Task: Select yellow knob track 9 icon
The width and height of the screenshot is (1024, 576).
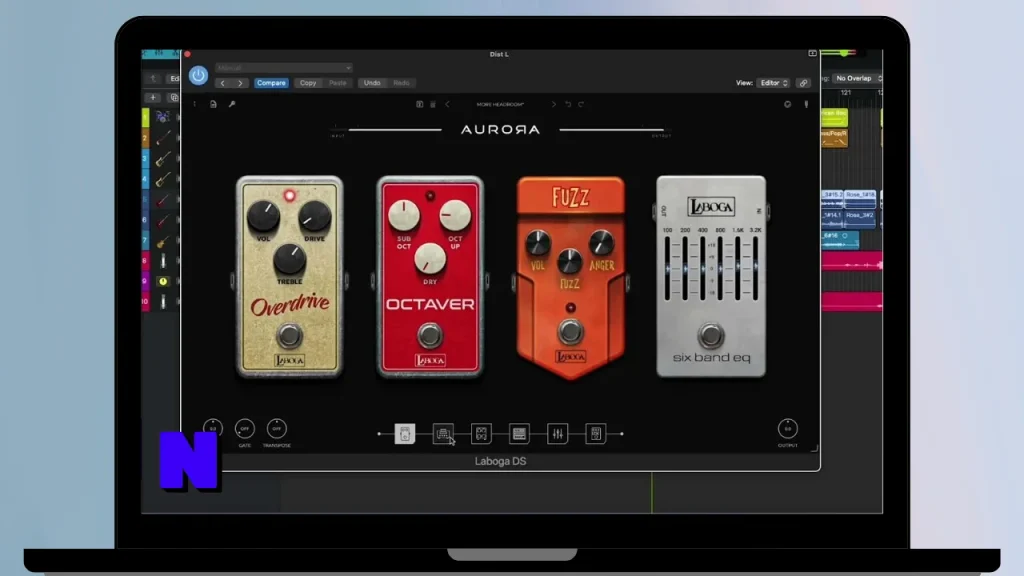Action: click(163, 281)
